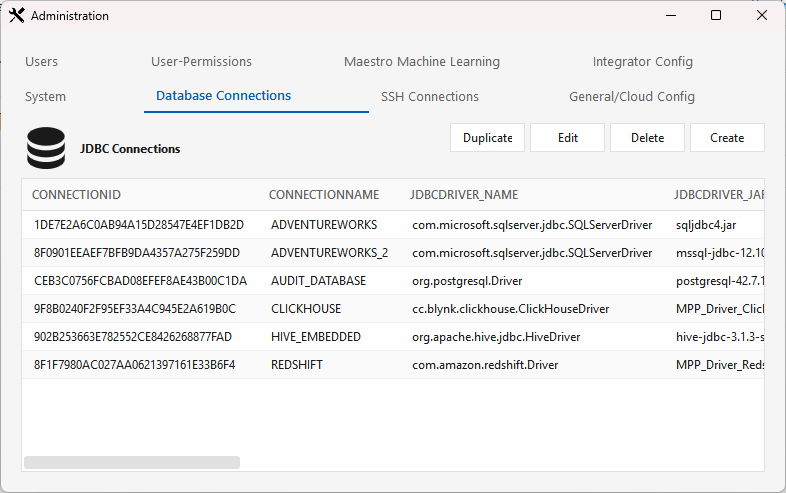Click the org.apache.hive.jdbc.HiveDriver cell
This screenshot has width=786, height=493.
pos(496,337)
